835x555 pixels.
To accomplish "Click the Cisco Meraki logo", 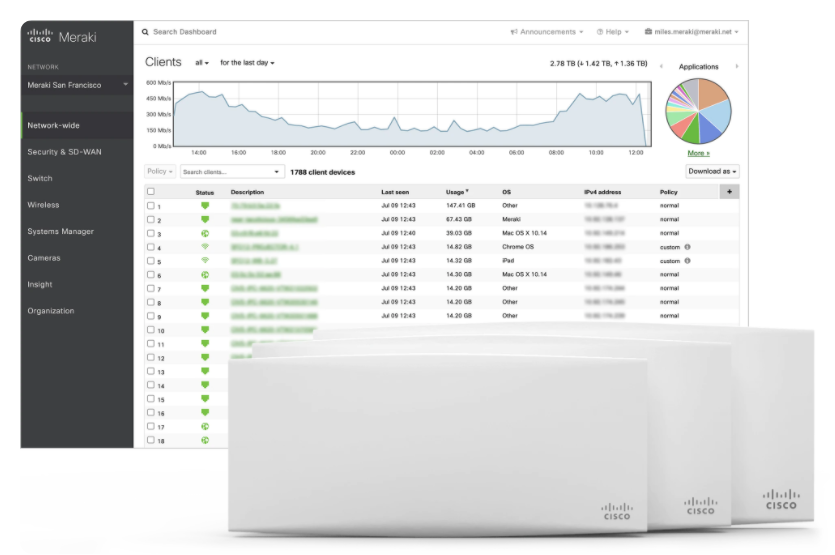I will (x=62, y=37).
